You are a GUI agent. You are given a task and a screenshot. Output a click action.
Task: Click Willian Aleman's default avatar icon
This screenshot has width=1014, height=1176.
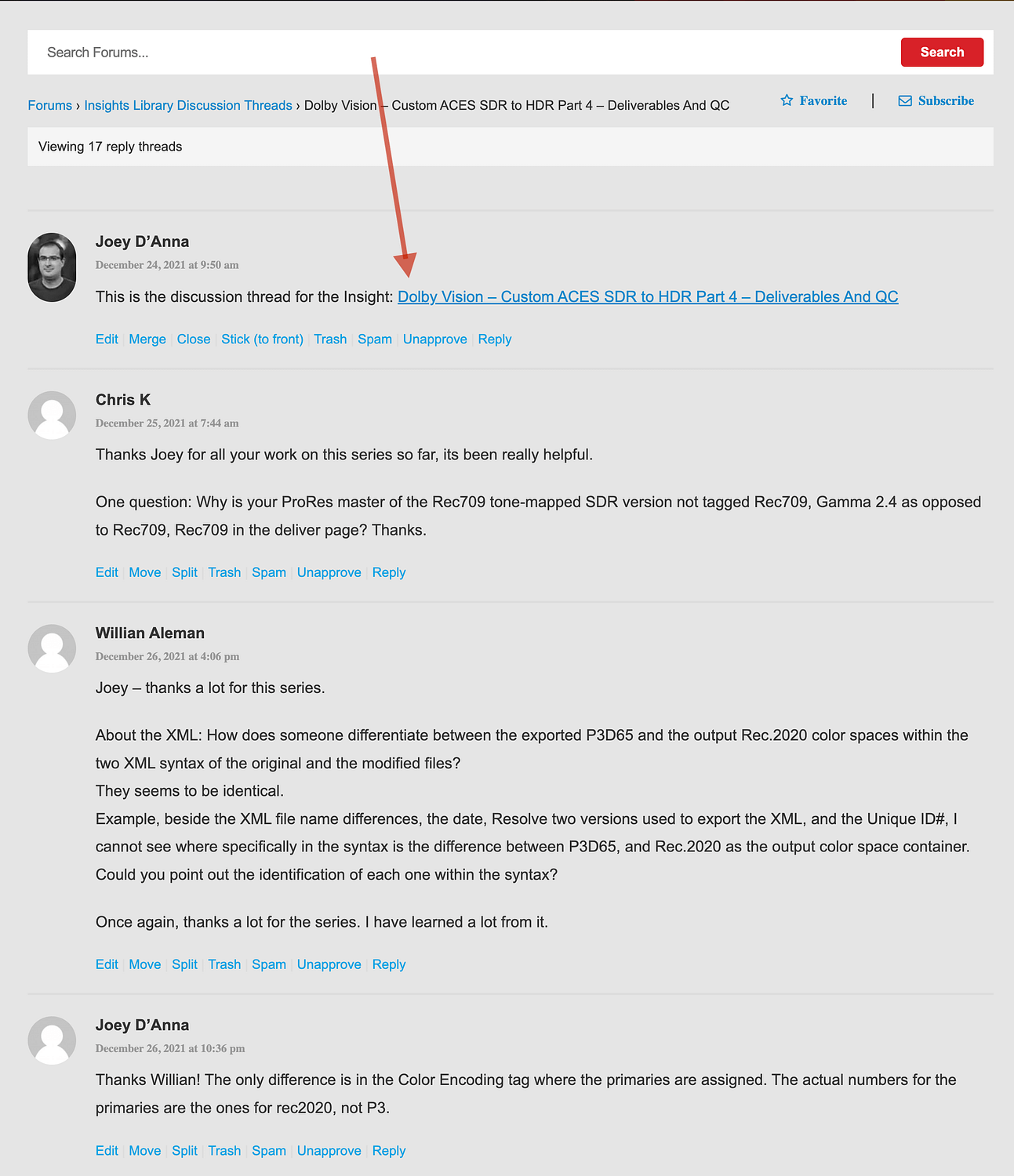pos(52,648)
